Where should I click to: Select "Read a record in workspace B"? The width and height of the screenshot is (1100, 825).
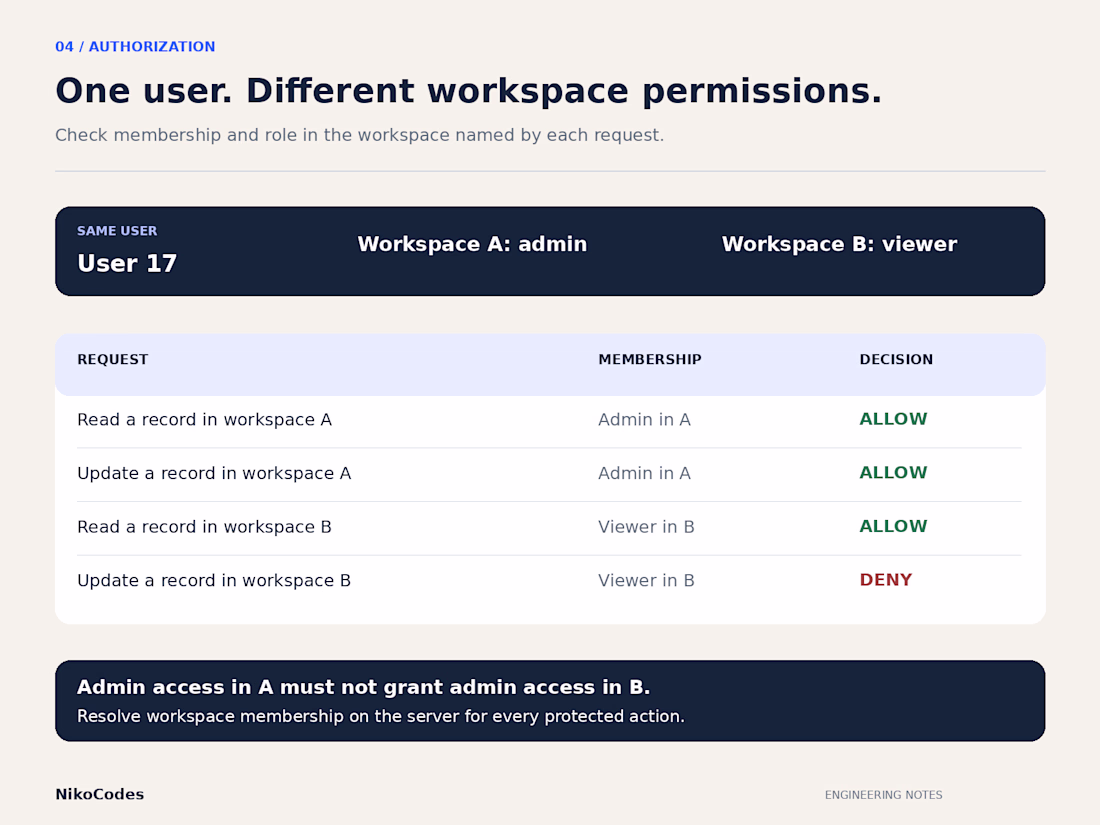pos(204,527)
